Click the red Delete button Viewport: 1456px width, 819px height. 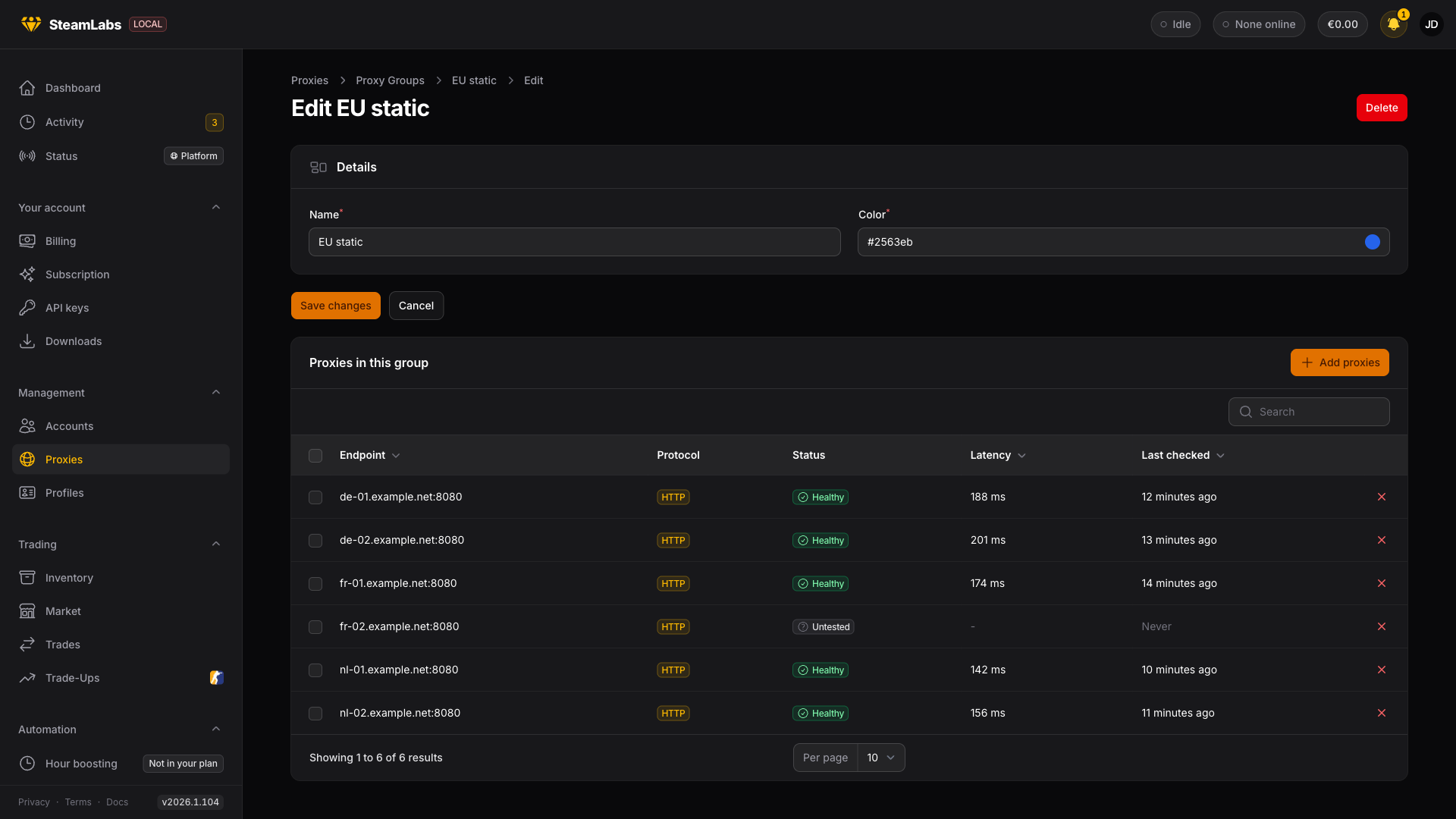(1382, 108)
